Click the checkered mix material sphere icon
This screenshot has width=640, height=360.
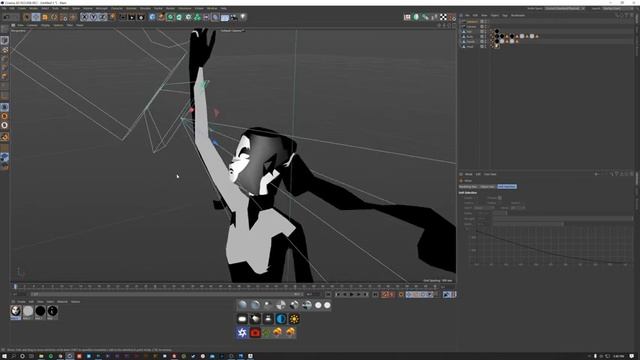click(281, 305)
